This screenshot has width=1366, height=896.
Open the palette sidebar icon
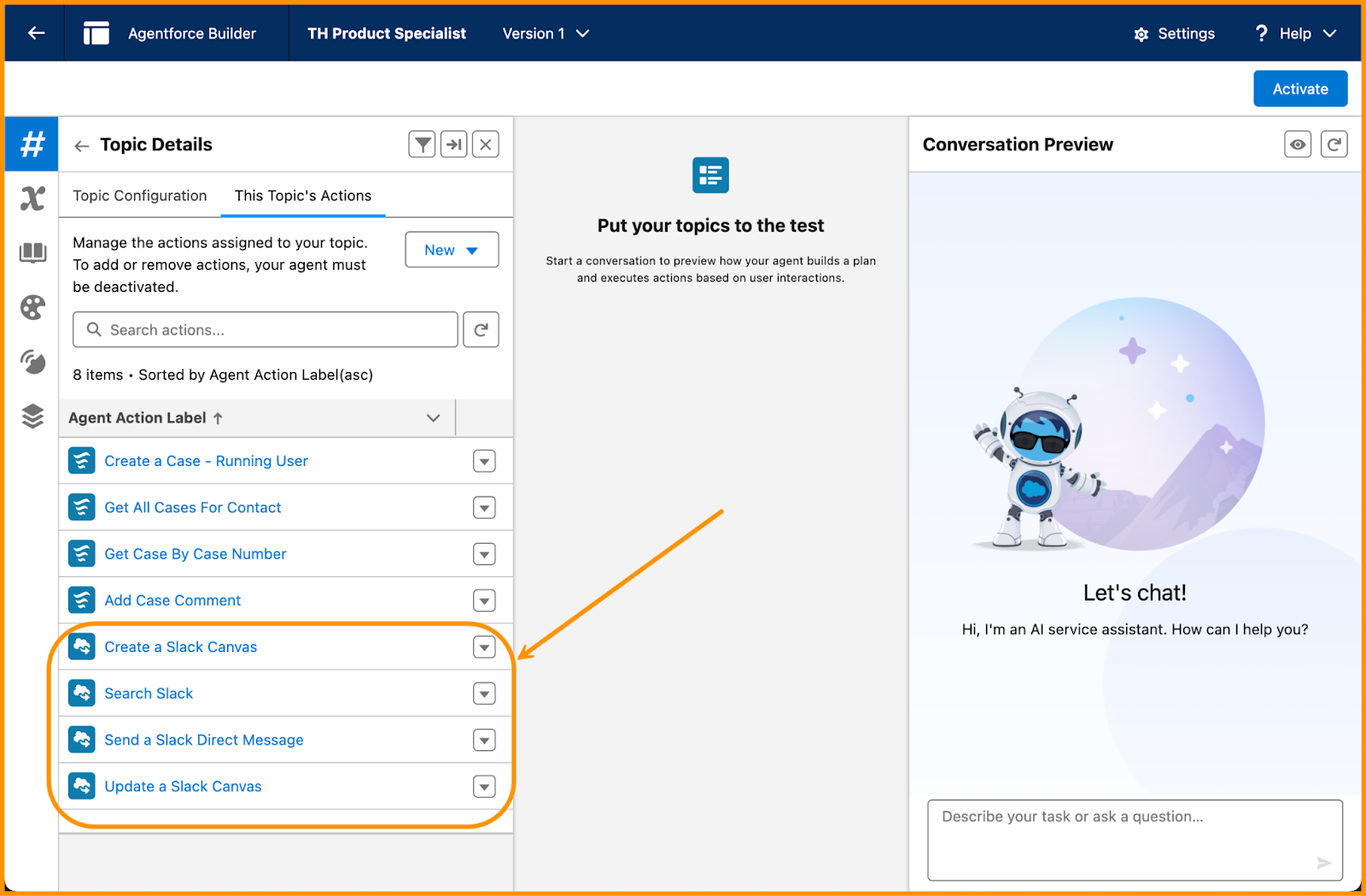click(32, 307)
